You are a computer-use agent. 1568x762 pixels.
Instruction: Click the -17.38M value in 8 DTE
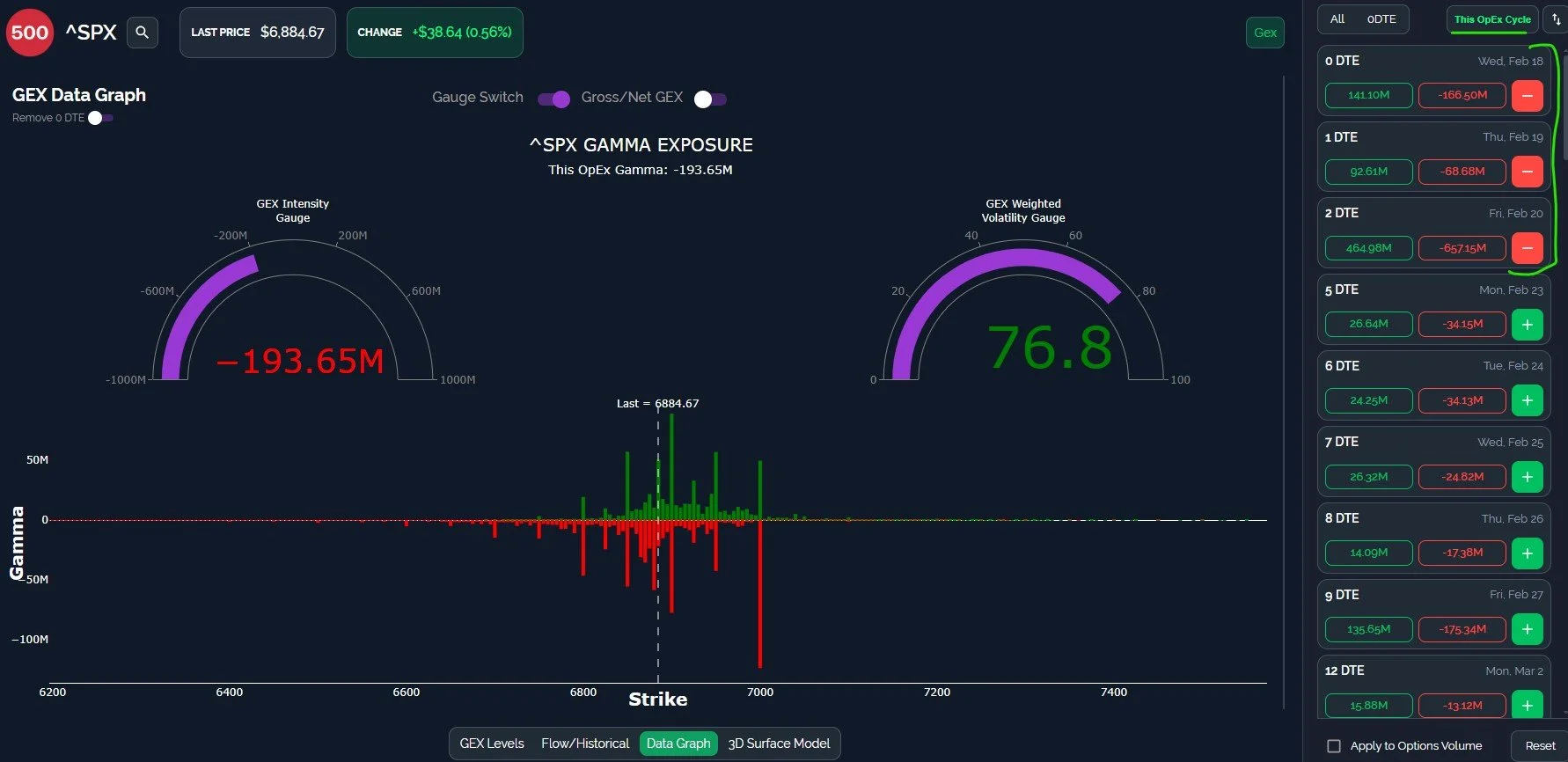point(1462,553)
